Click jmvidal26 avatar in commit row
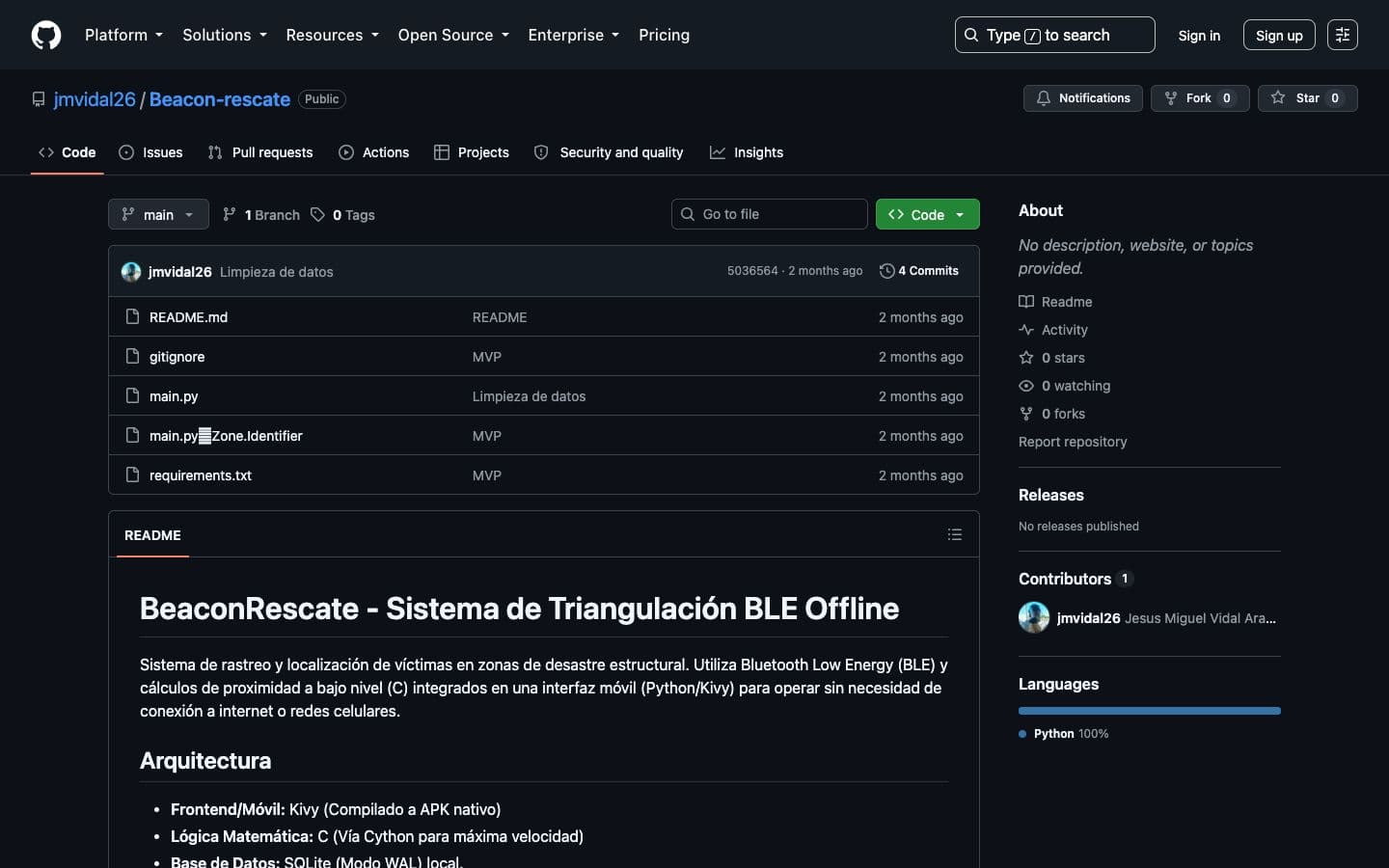The image size is (1389, 868). coord(131,272)
